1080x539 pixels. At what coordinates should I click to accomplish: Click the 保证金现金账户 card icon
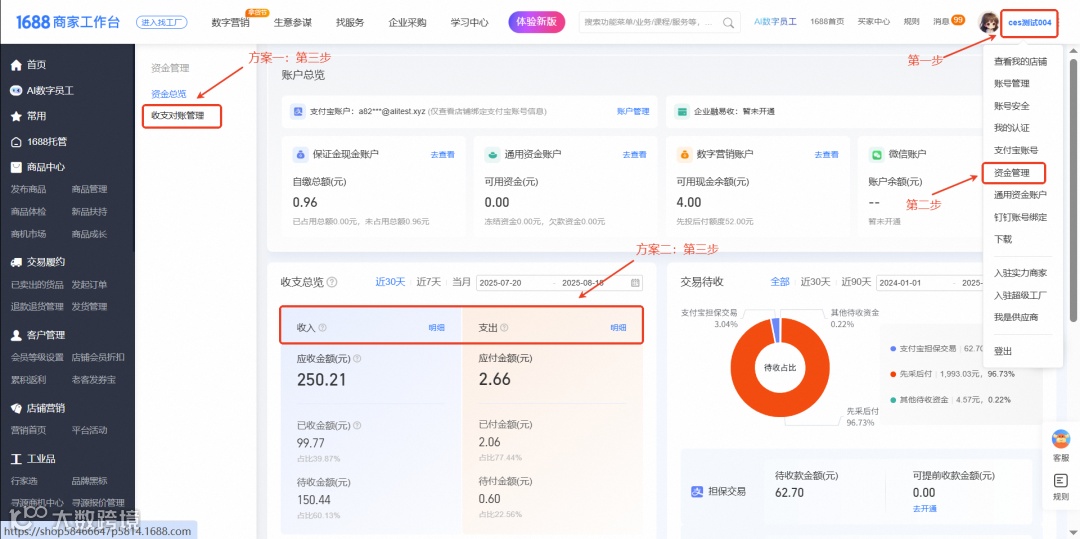[299, 154]
